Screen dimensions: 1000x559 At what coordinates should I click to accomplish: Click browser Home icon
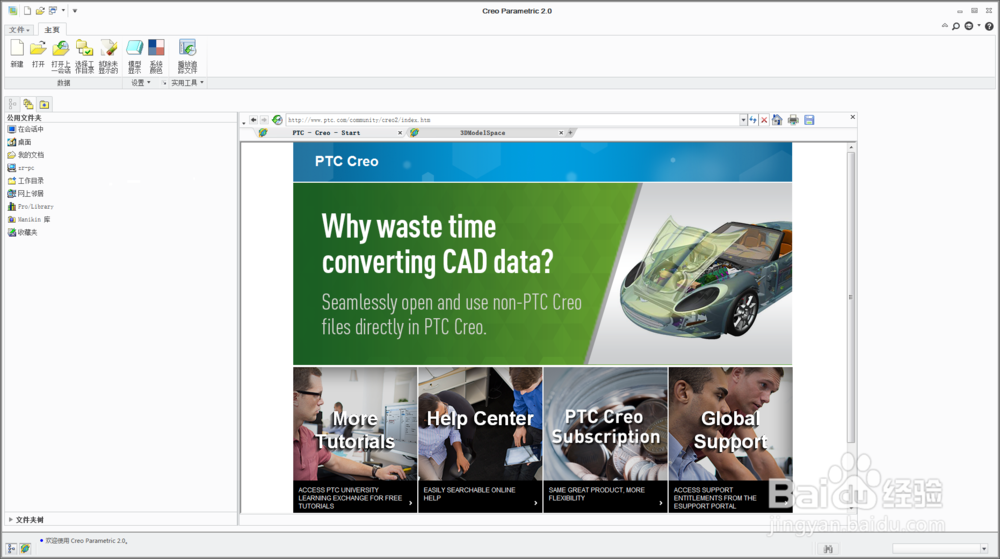(777, 120)
